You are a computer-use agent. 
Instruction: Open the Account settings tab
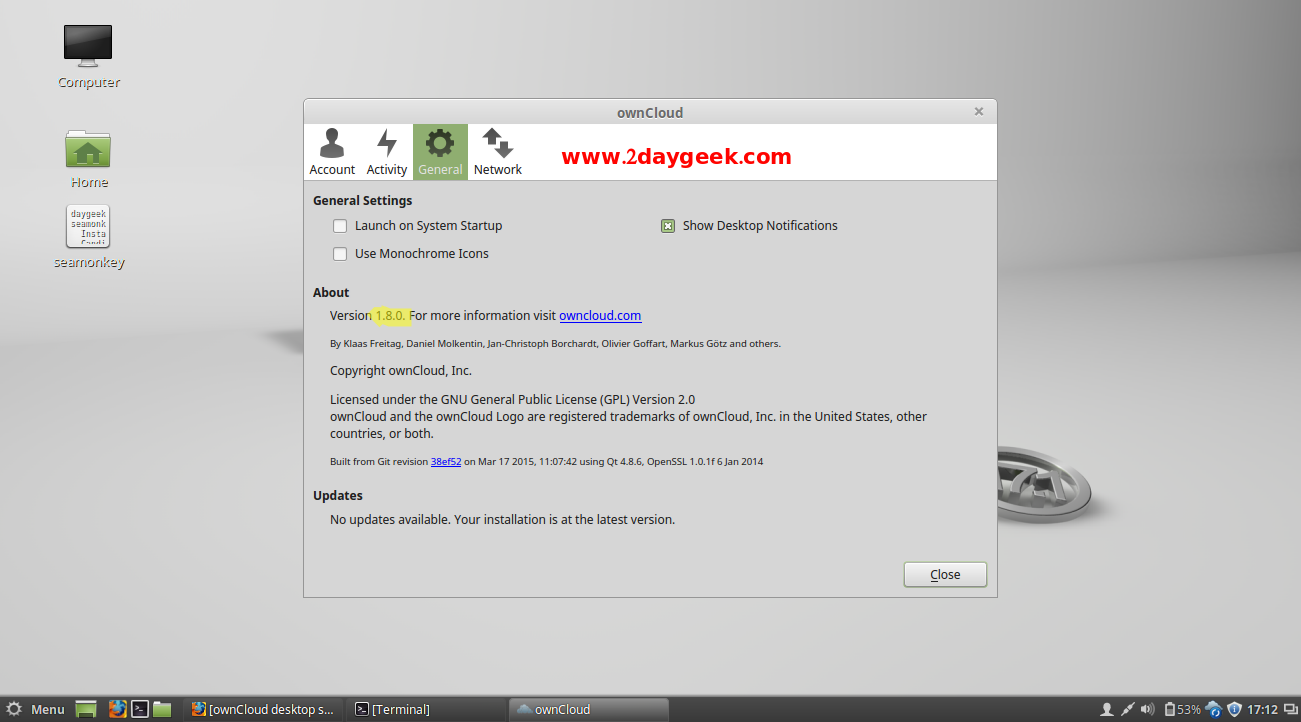[332, 152]
